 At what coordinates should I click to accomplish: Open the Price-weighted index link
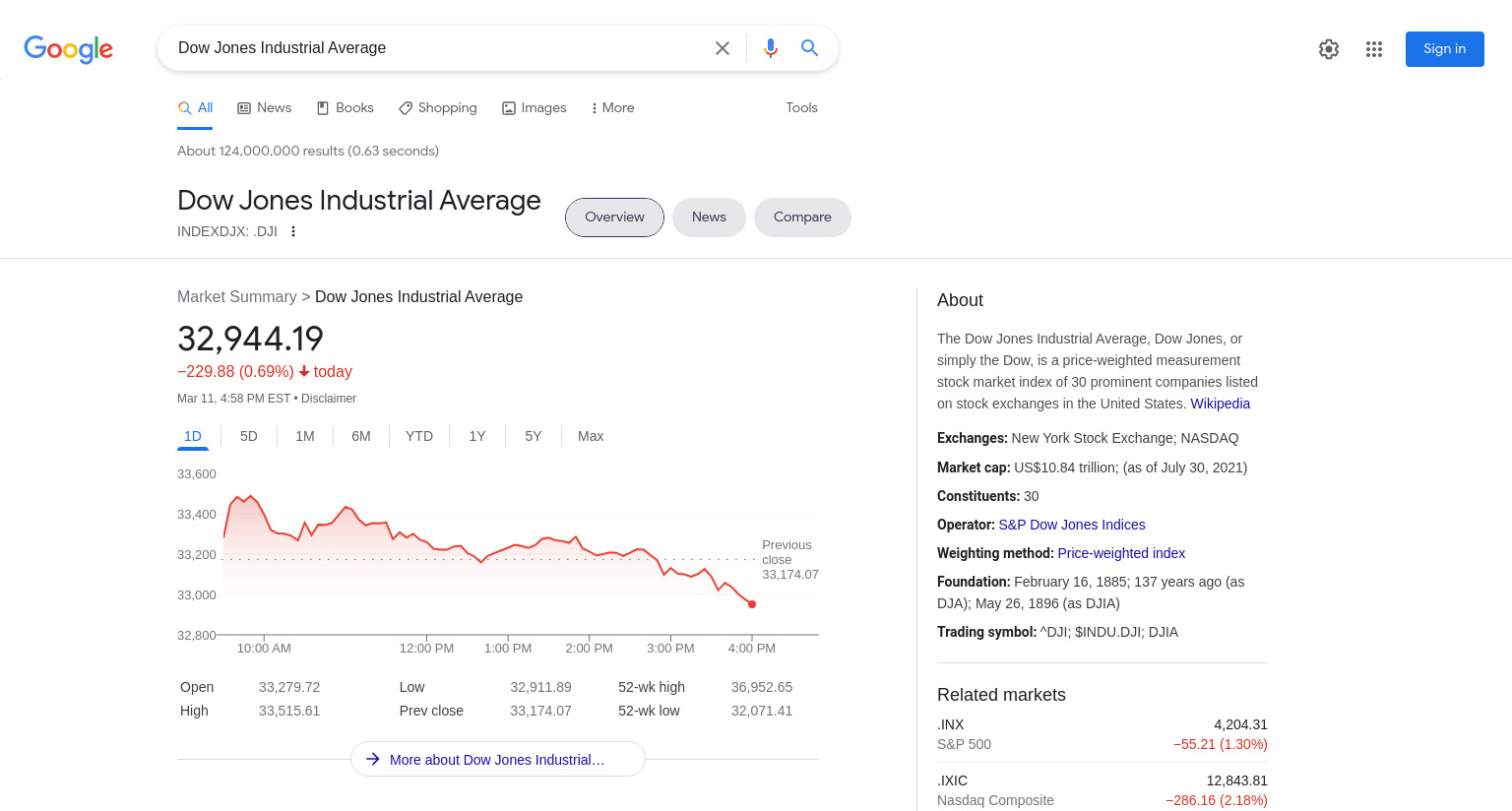pos(1121,553)
